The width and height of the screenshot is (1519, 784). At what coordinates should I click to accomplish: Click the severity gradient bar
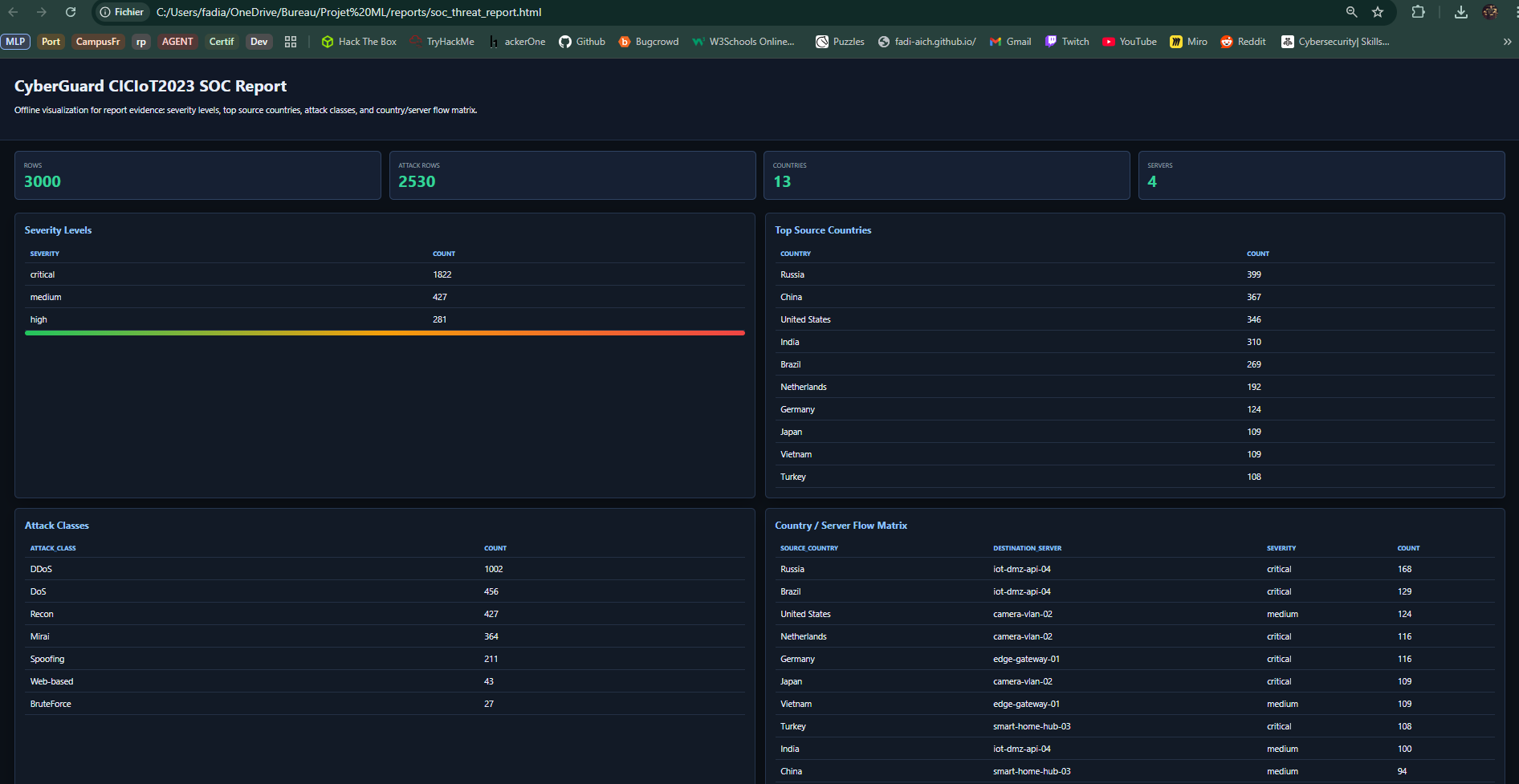coord(385,333)
